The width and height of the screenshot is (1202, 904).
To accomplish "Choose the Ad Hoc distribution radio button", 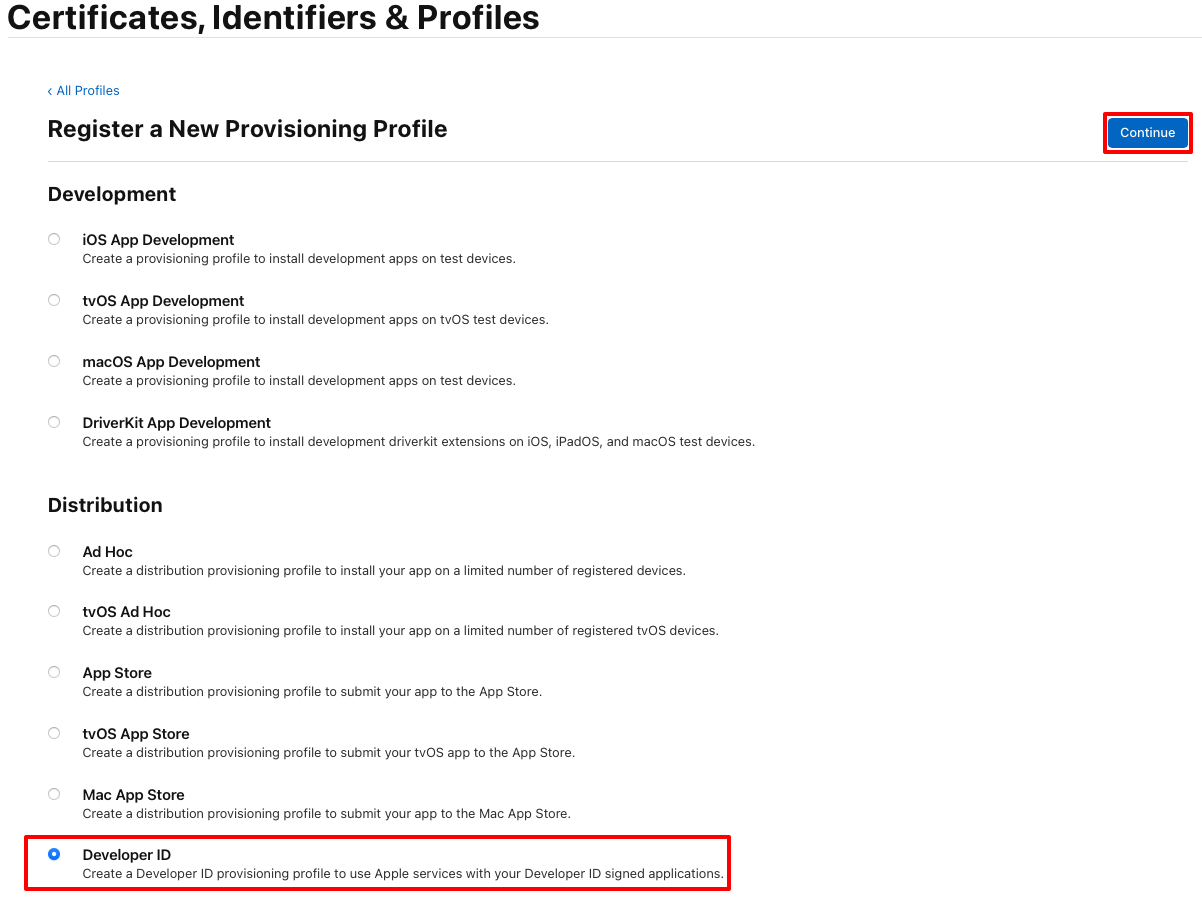I will [54, 551].
